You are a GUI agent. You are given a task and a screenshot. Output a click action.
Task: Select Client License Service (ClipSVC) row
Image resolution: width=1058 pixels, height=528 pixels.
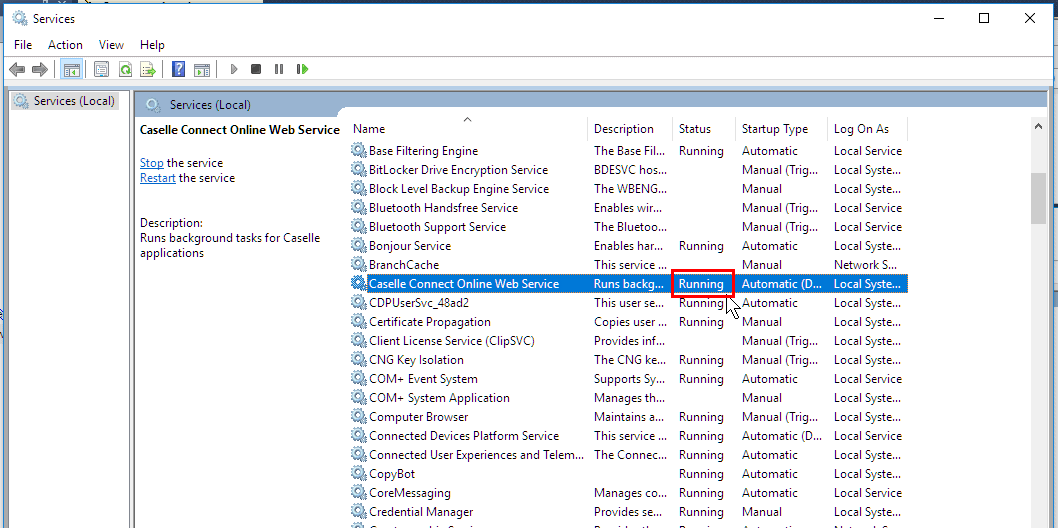629,341
